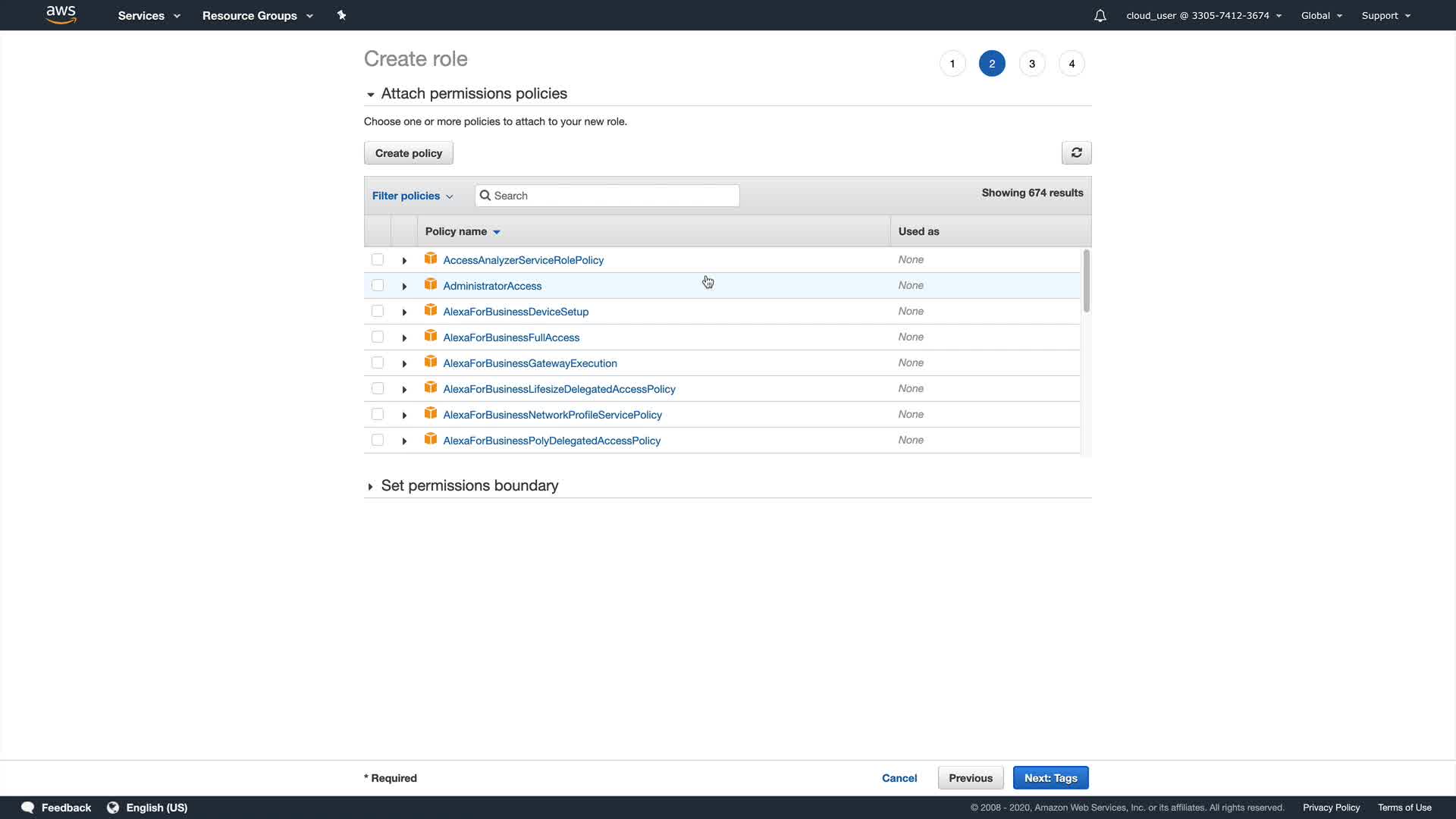Click the policy Search input field
The image size is (1456, 819).
click(x=614, y=196)
